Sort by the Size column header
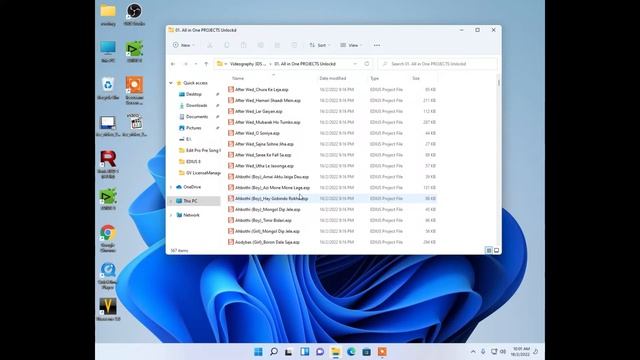The image size is (640, 360). tap(416, 78)
